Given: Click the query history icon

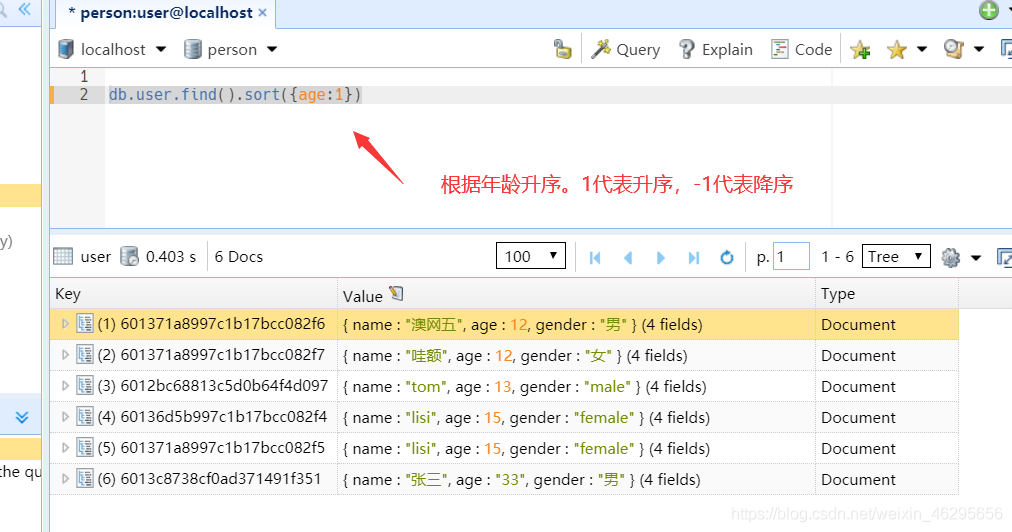Looking at the screenshot, I should [953, 50].
